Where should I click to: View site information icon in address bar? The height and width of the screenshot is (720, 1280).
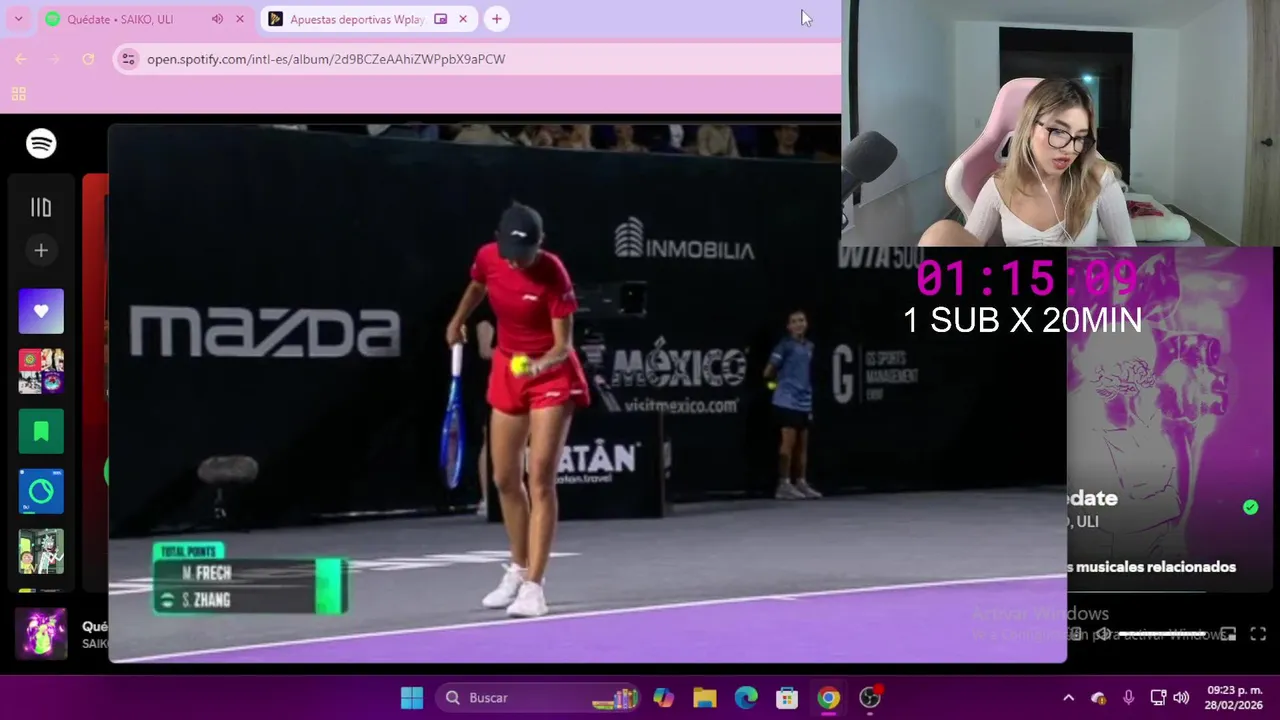coord(128,59)
